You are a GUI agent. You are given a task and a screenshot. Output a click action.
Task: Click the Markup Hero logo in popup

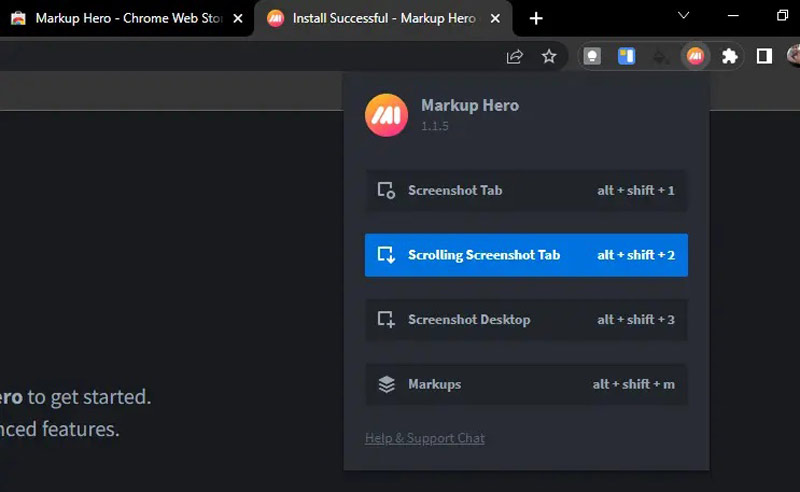386,115
